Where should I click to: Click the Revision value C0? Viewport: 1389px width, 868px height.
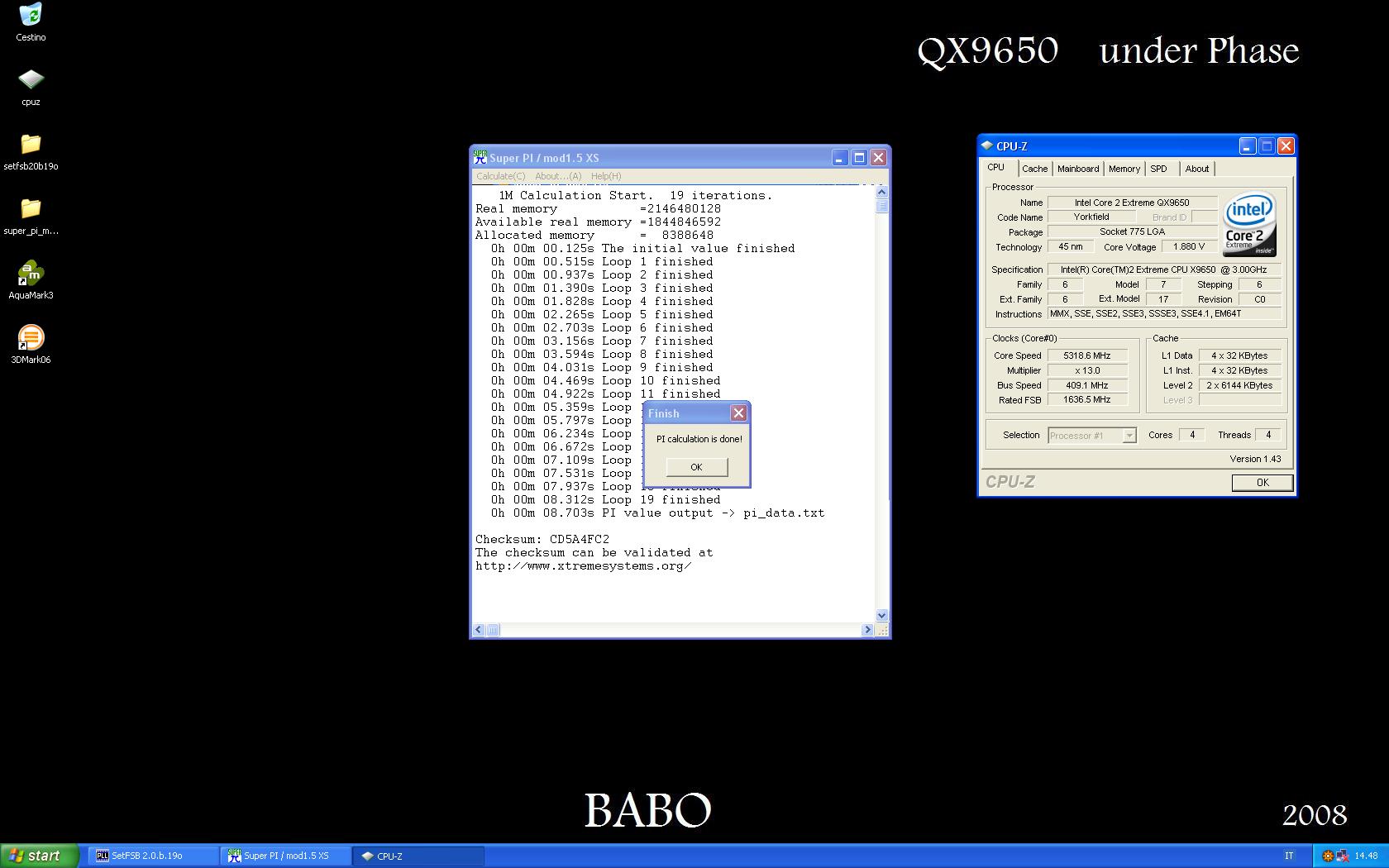(x=1260, y=299)
